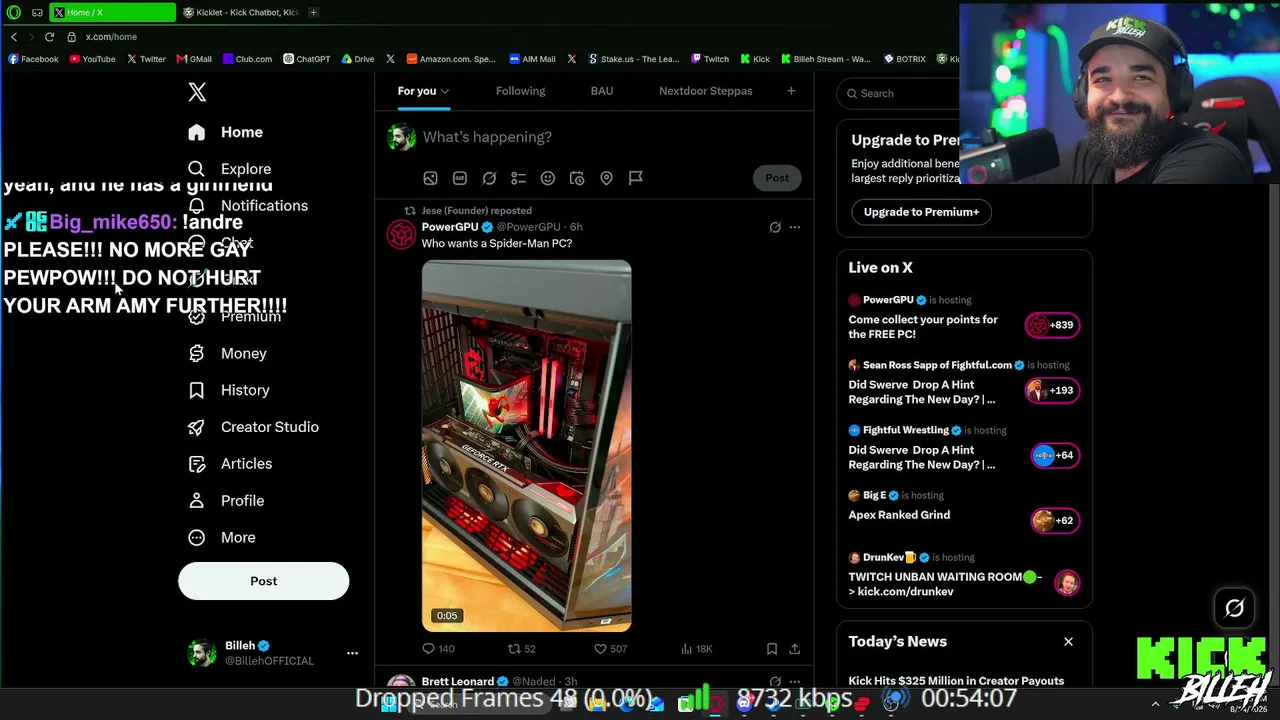The image size is (1280, 720).
Task: Like the PowerGPU post with 507 likes
Action: click(610, 649)
